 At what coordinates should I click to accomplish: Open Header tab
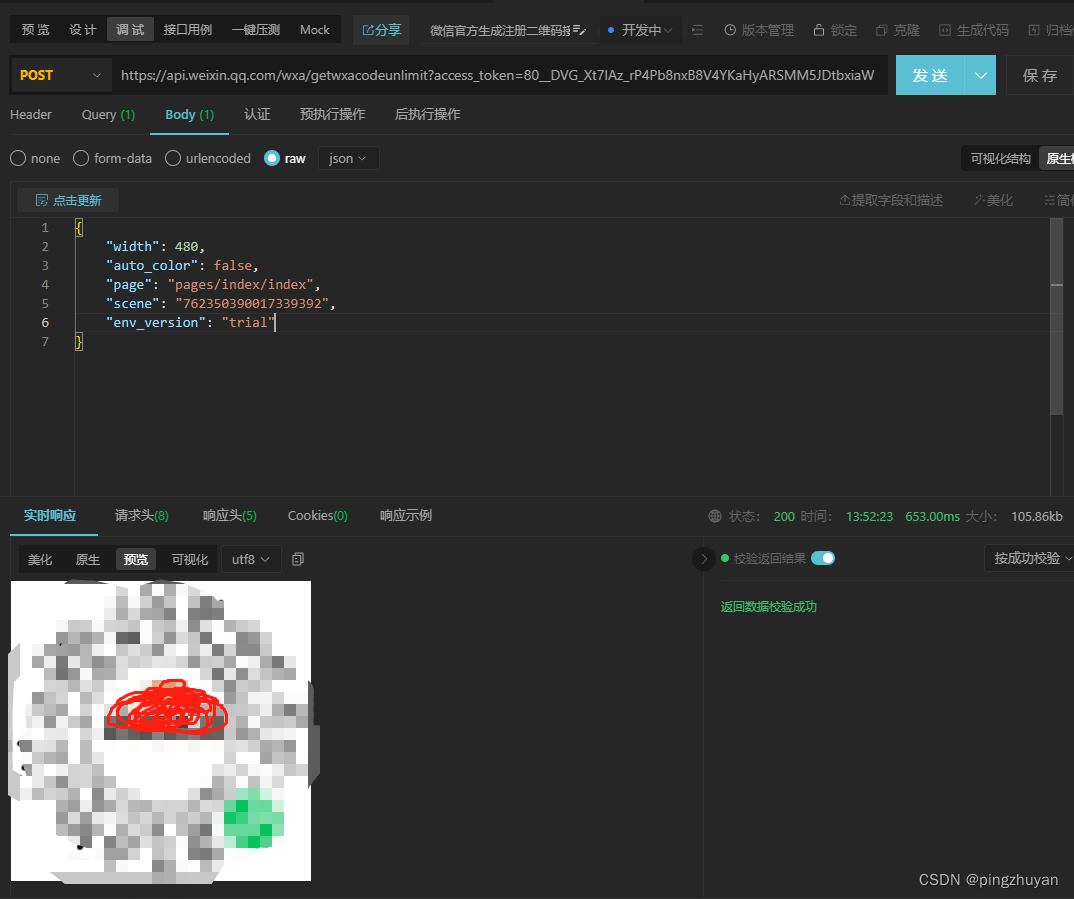point(31,114)
